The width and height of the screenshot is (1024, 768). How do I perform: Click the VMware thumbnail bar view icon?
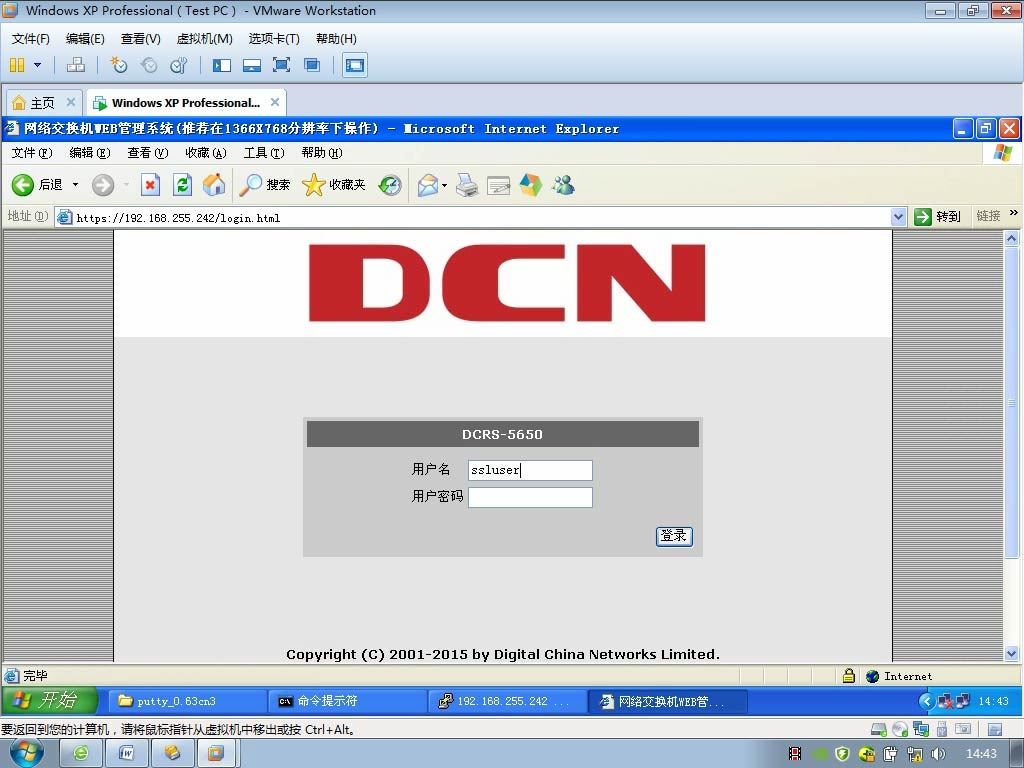click(251, 65)
